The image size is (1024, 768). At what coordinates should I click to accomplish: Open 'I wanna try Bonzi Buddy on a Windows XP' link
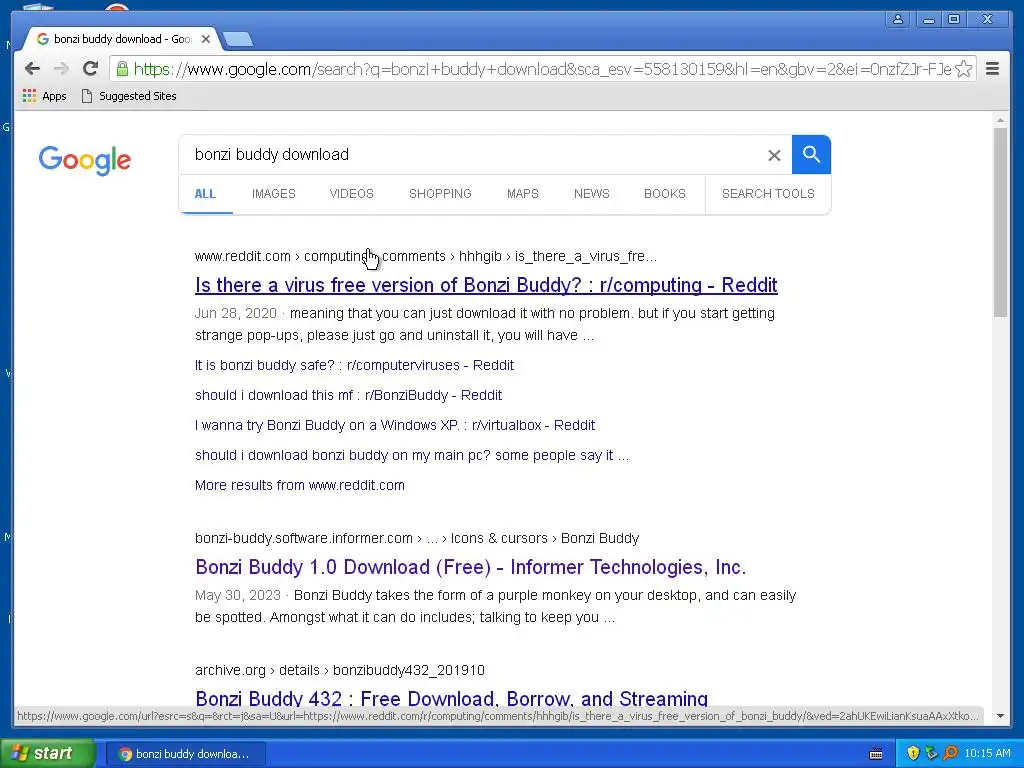pyautogui.click(x=394, y=425)
